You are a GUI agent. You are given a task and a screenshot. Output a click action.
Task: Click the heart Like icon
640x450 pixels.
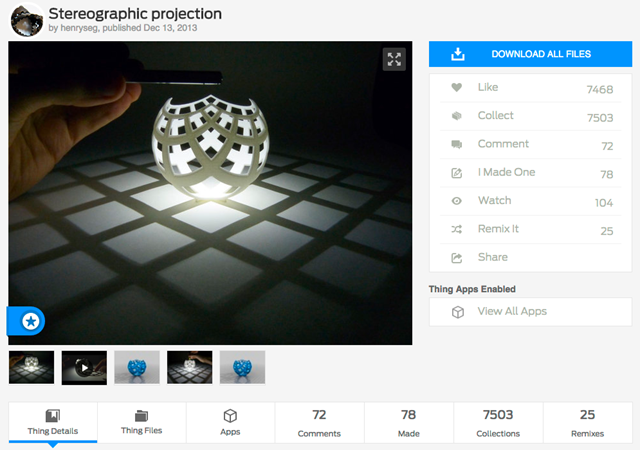(457, 87)
